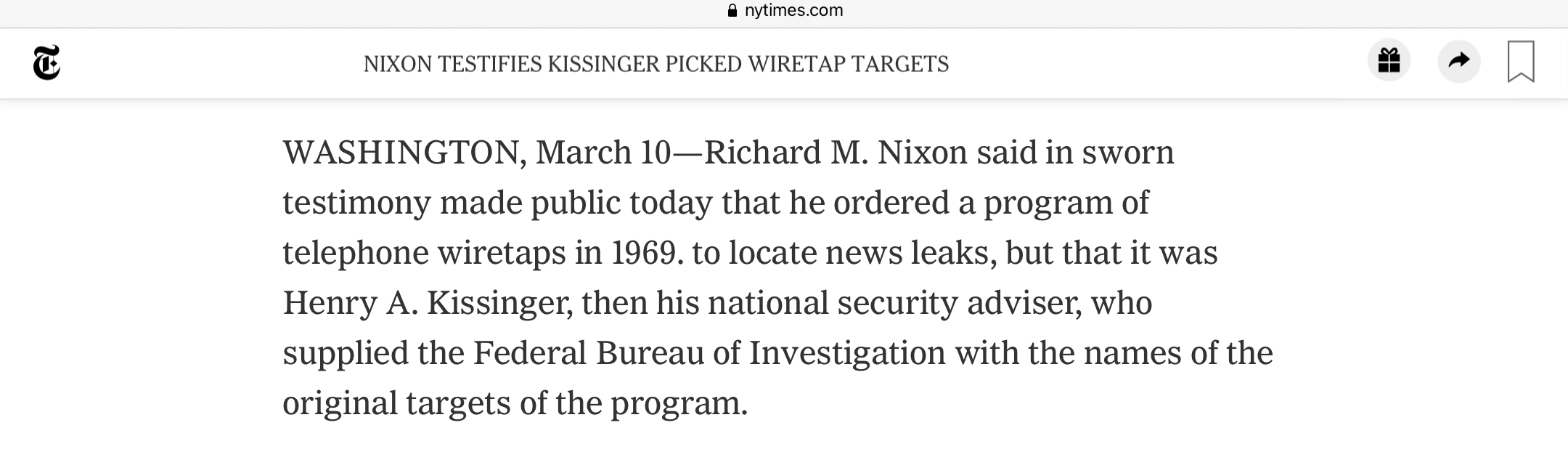Click the nytimes.com address text
Screen dimensions: 1568x452
[x=793, y=11]
